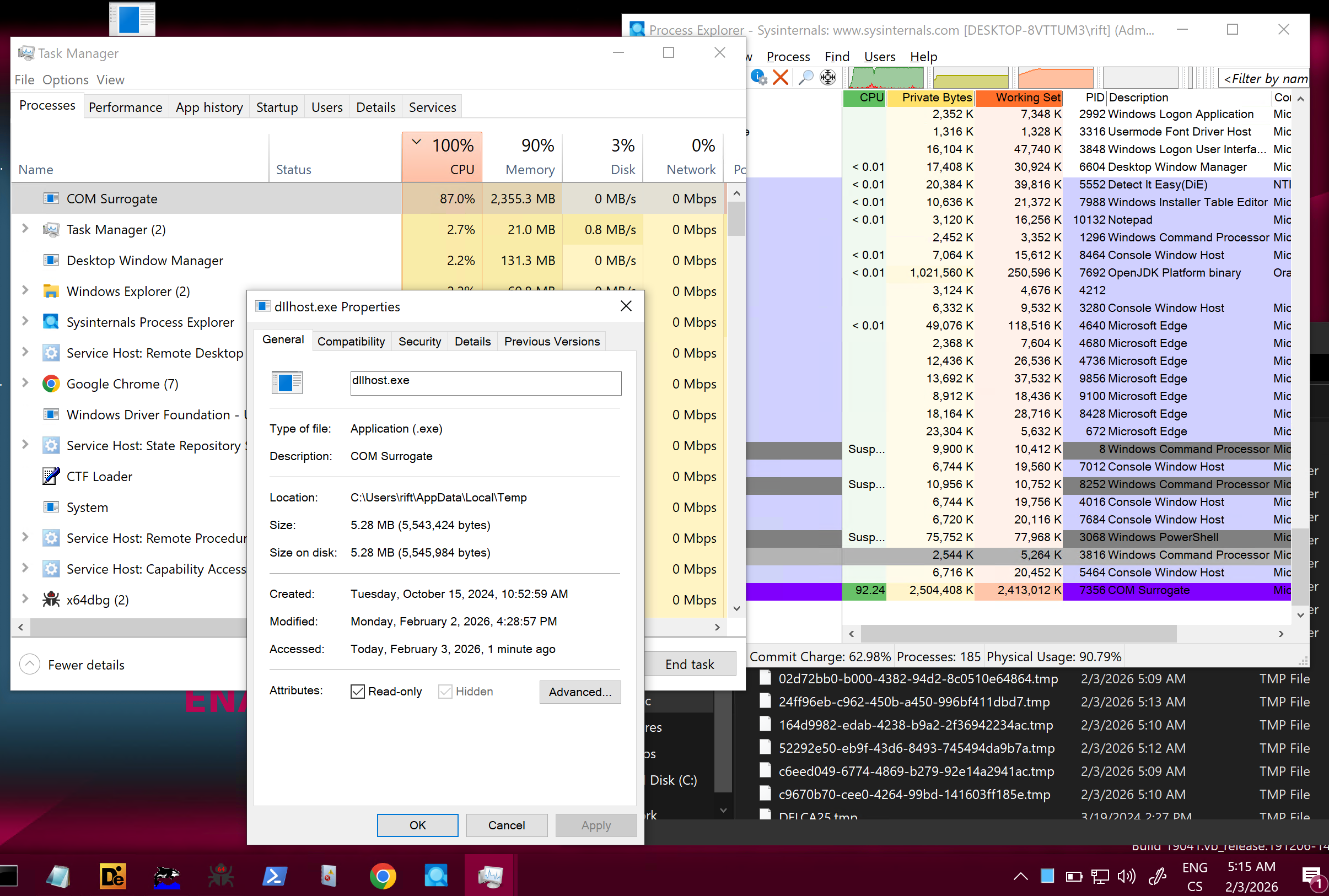
Task: Click the Private Bytes column header
Action: click(931, 98)
